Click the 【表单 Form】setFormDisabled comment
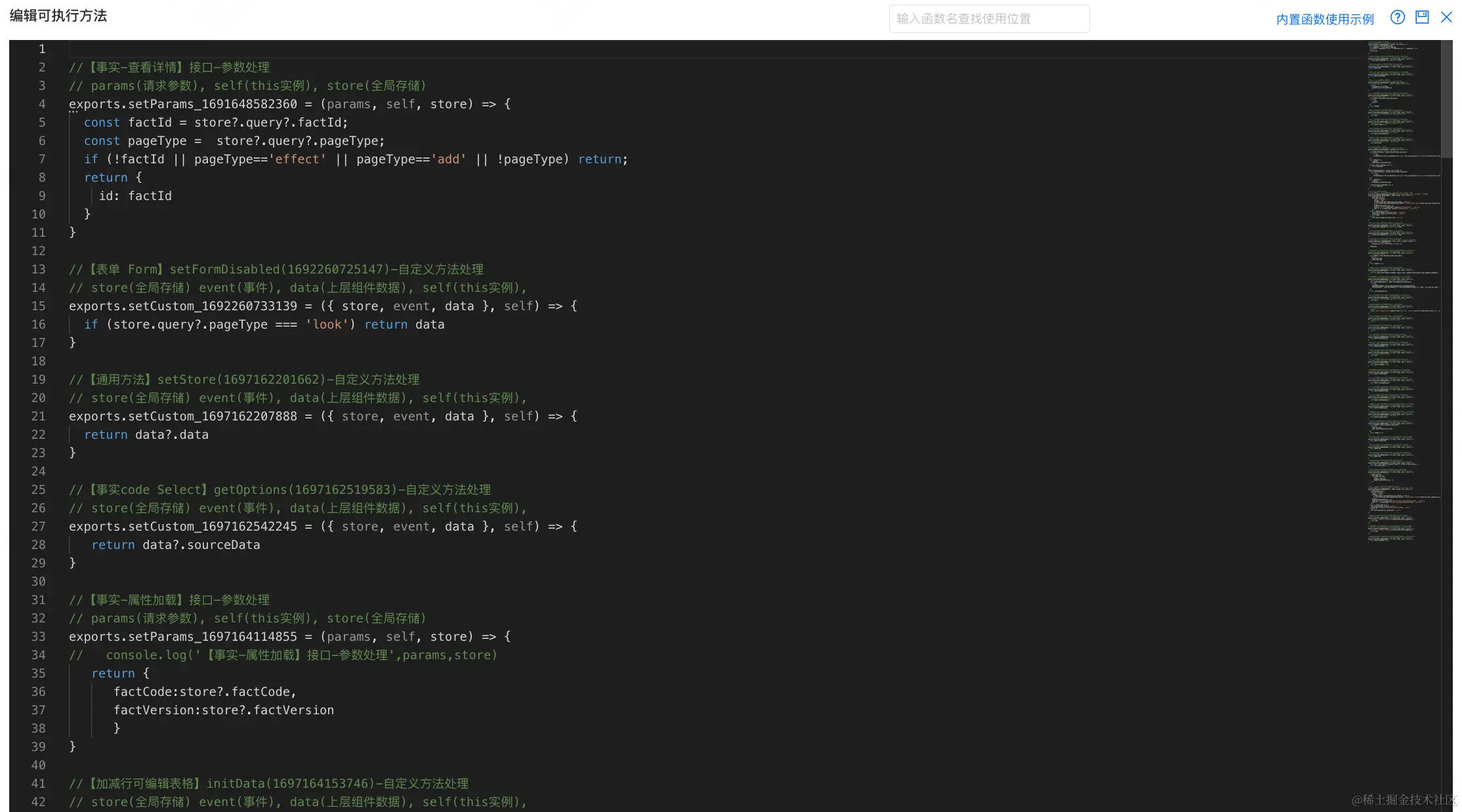 (x=276, y=270)
